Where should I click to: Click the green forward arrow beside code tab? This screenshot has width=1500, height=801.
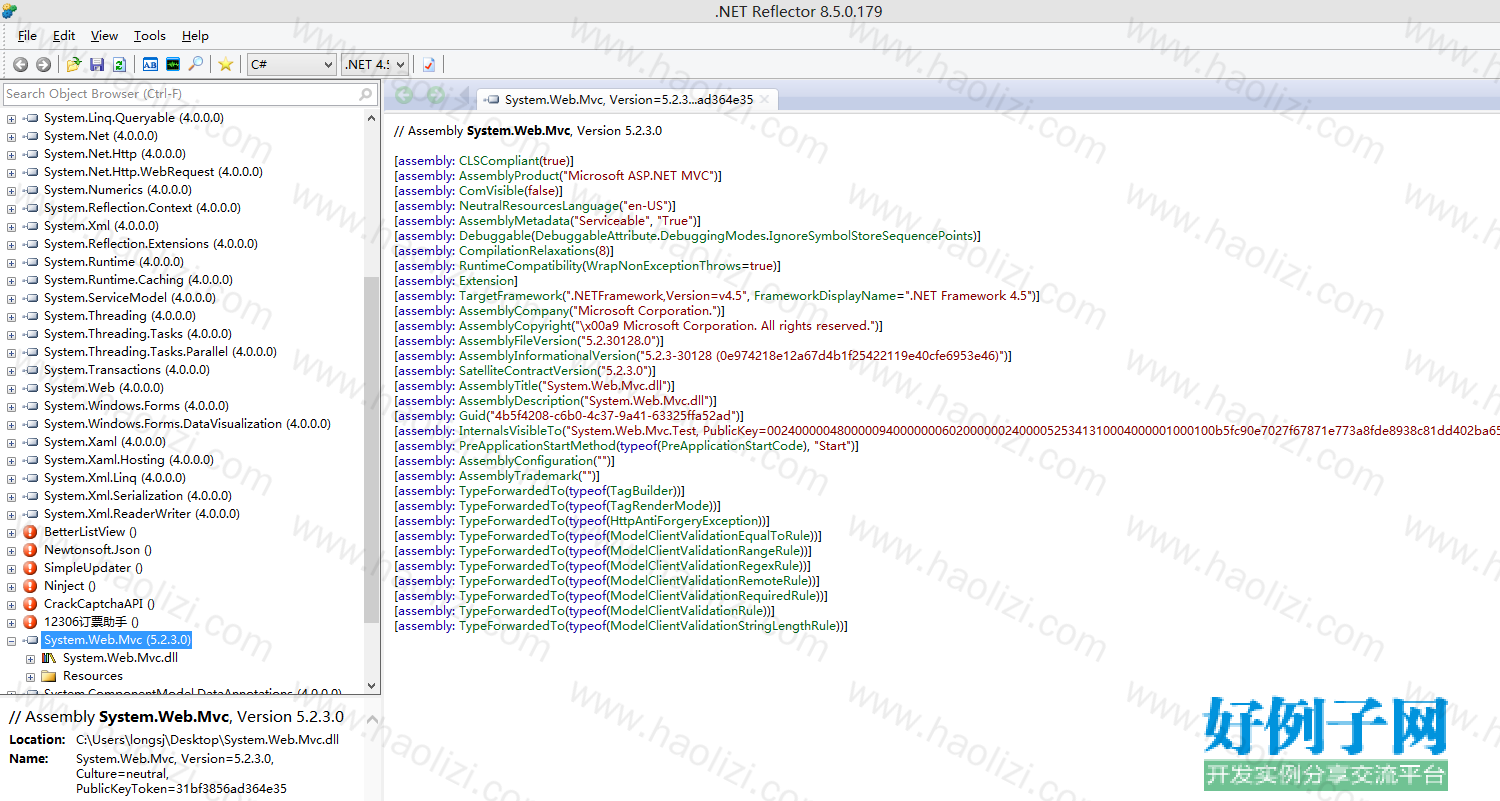(x=435, y=96)
